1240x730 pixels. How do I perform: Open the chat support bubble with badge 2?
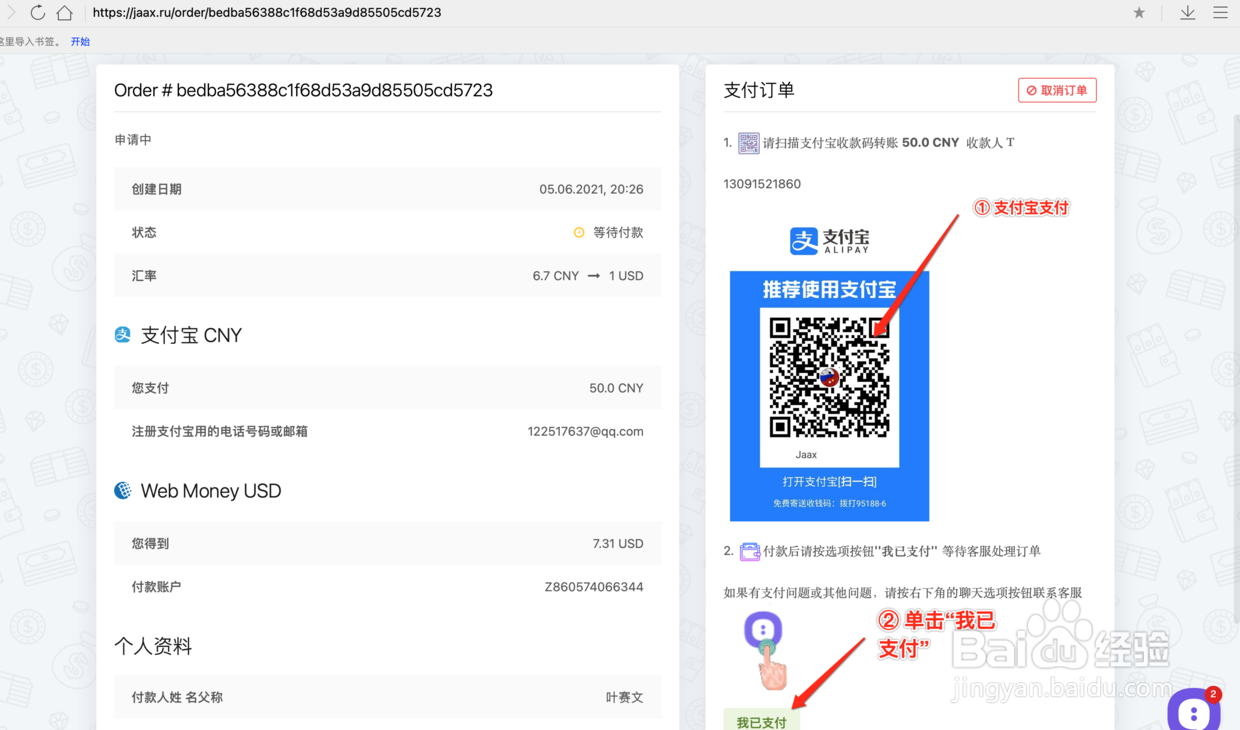[1194, 710]
